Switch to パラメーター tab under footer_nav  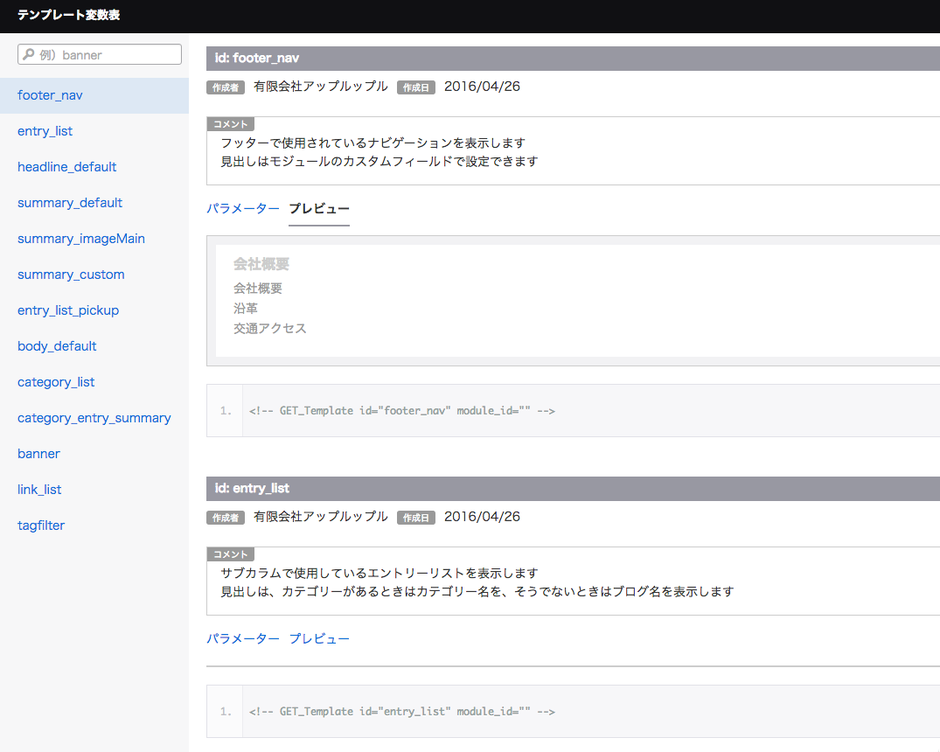click(243, 209)
